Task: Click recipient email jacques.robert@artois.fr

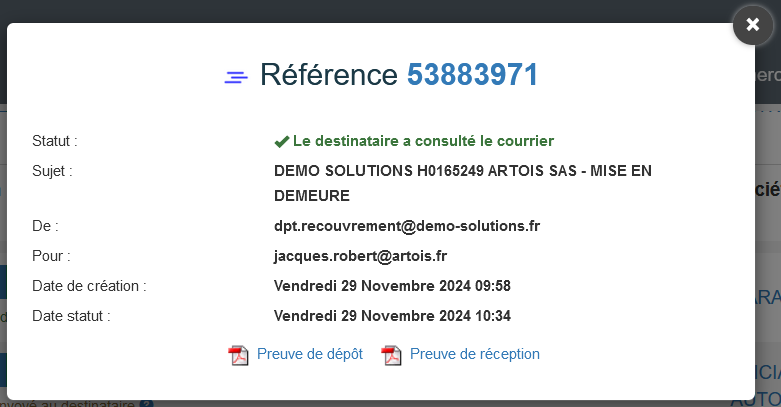Action: tap(360, 256)
